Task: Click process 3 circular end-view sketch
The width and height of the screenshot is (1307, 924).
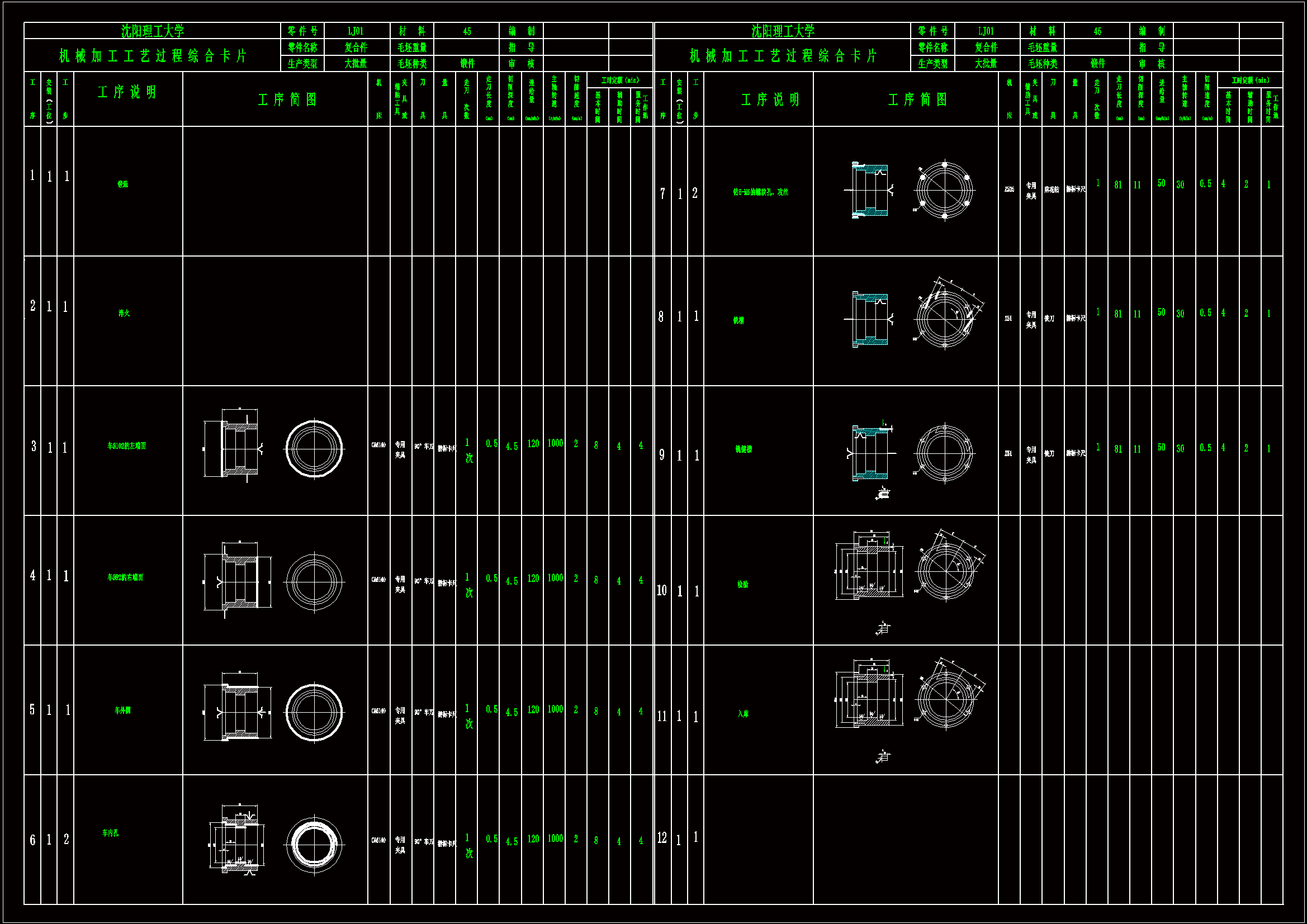Action: click(314, 449)
